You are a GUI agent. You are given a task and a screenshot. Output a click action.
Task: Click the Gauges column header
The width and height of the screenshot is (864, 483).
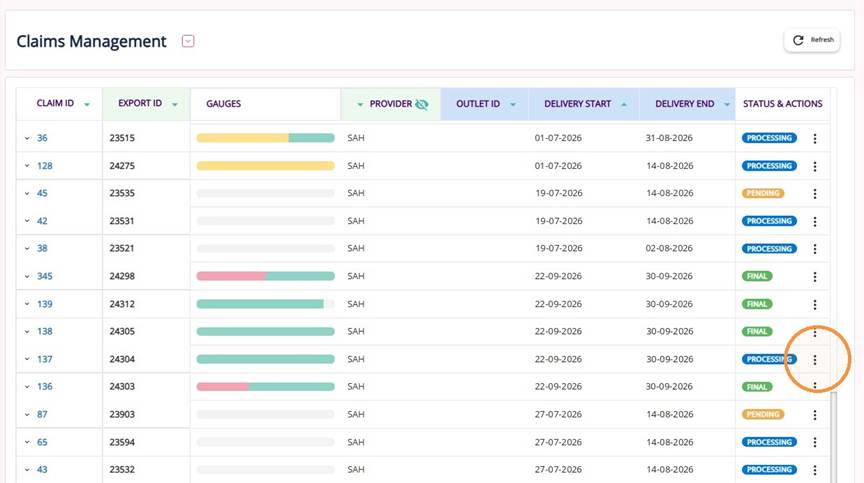click(266, 104)
